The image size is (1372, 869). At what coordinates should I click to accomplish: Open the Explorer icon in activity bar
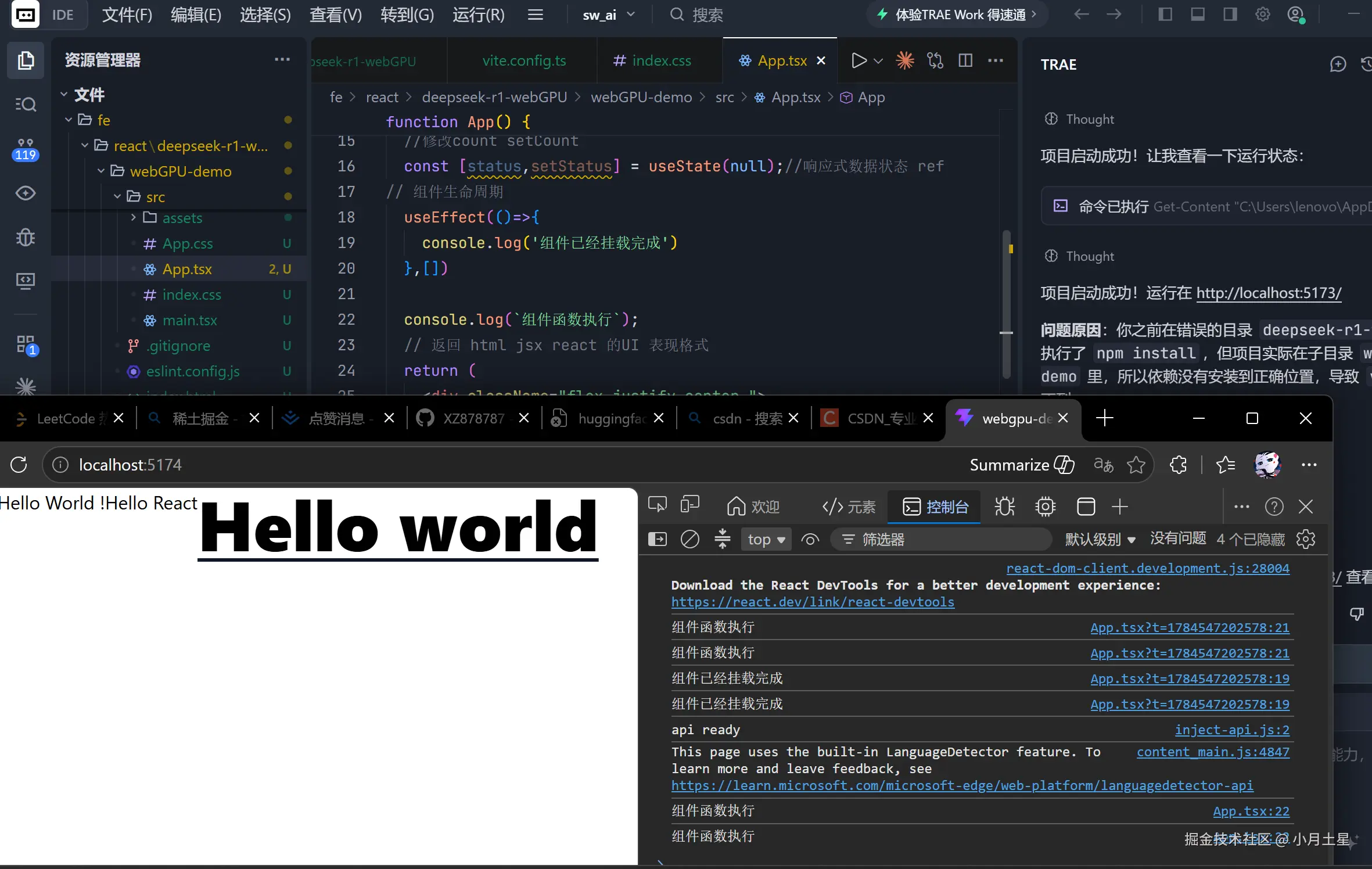click(x=26, y=60)
